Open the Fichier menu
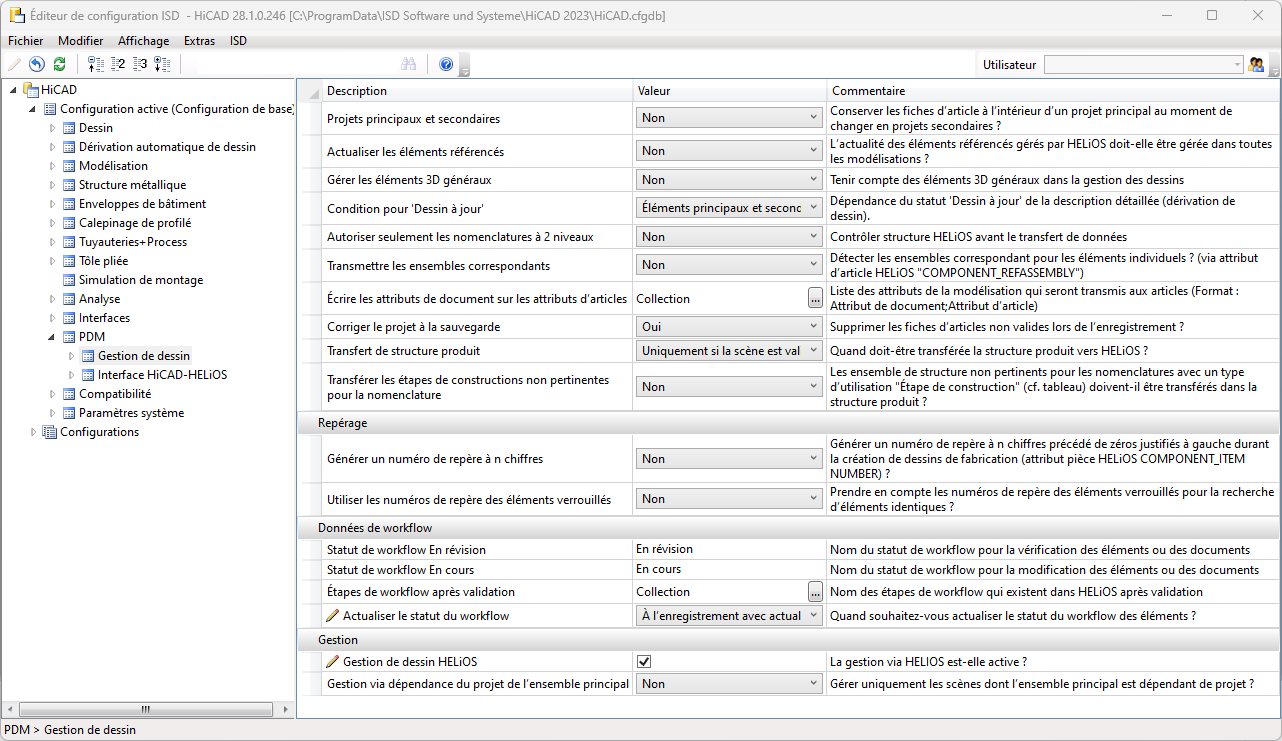Screen dimensions: 1282x741 click(26, 41)
